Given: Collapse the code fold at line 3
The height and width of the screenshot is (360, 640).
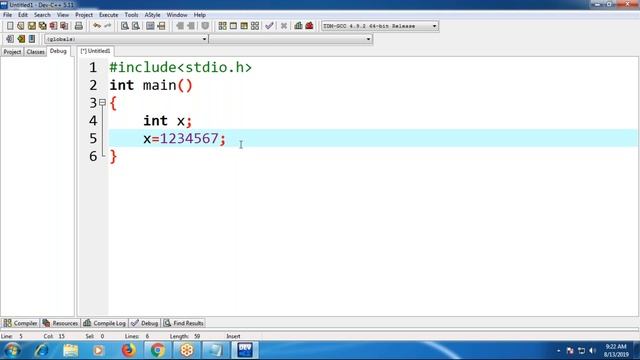Looking at the screenshot, I should [x=102, y=102].
